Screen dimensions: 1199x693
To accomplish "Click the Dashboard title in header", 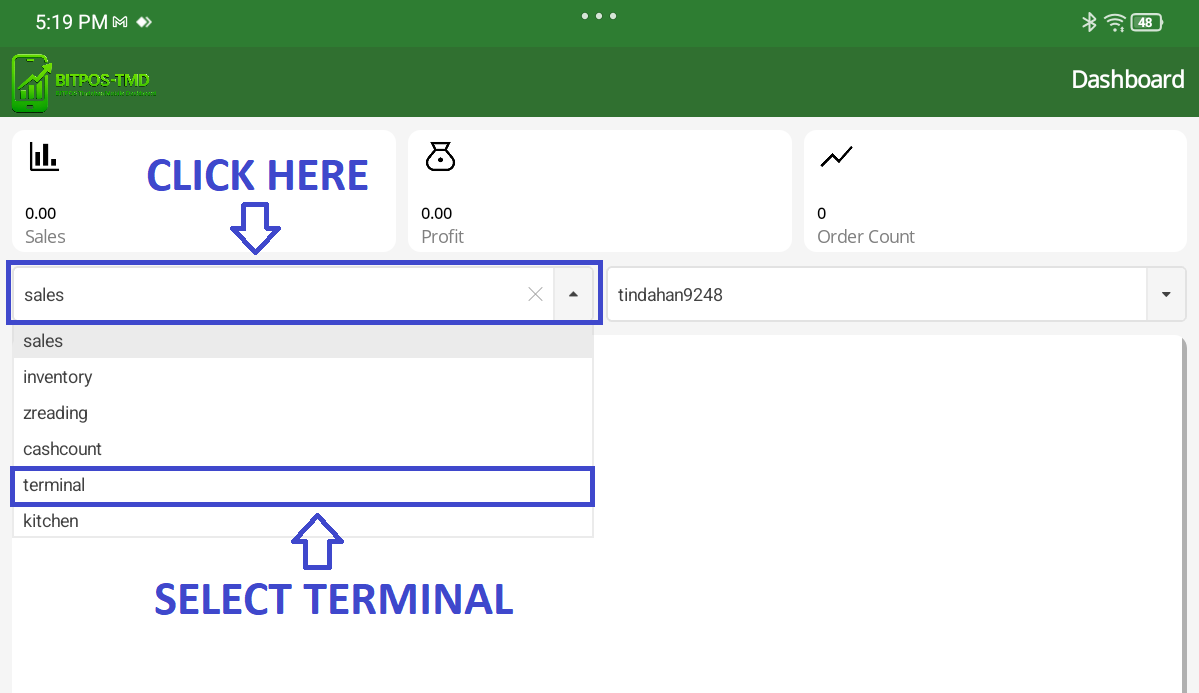I will click(x=1127, y=80).
